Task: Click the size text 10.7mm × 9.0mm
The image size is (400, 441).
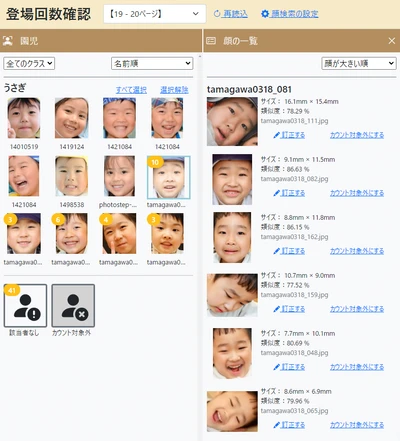Action: coord(309,275)
